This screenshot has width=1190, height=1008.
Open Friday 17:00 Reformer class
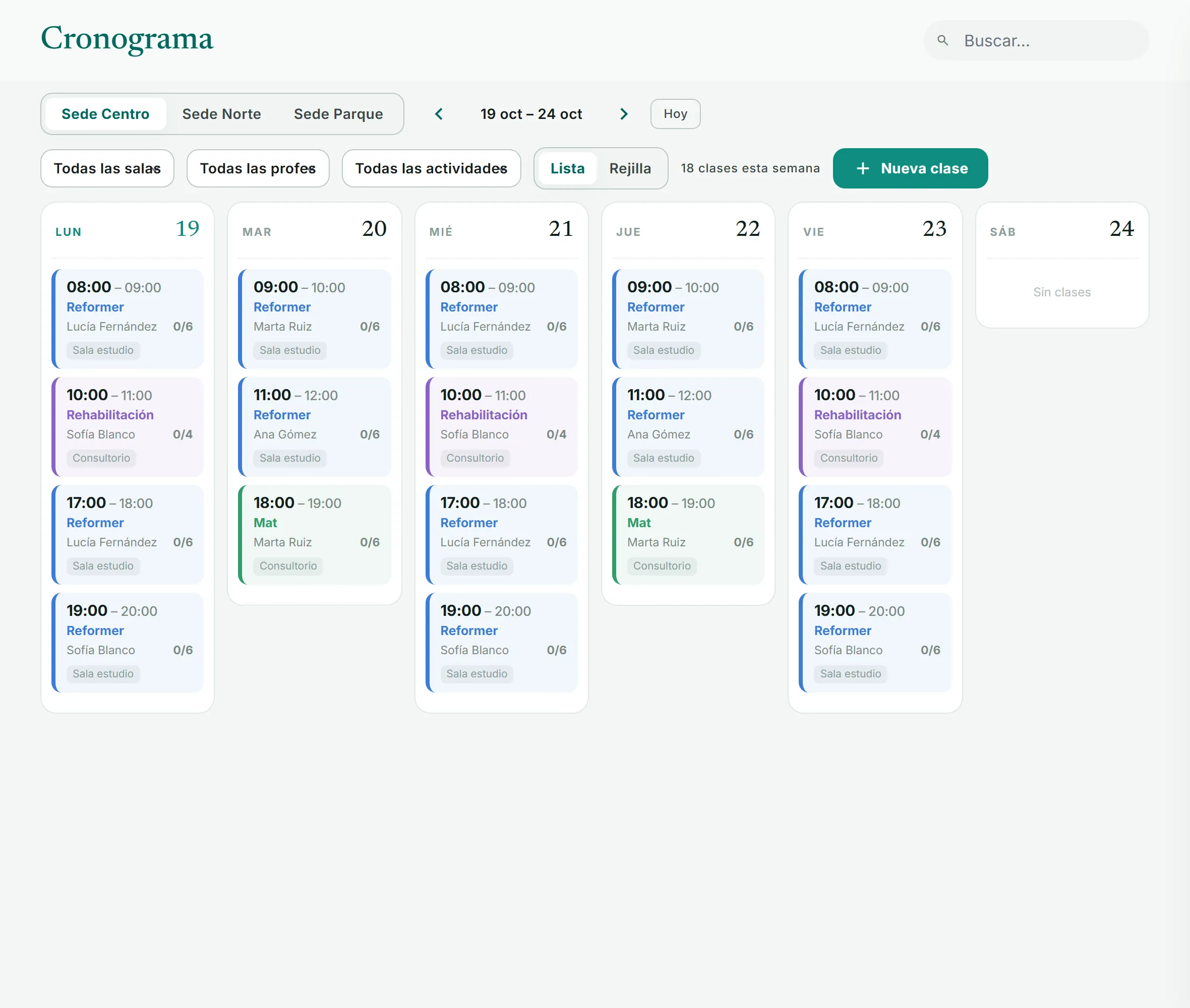point(875,535)
